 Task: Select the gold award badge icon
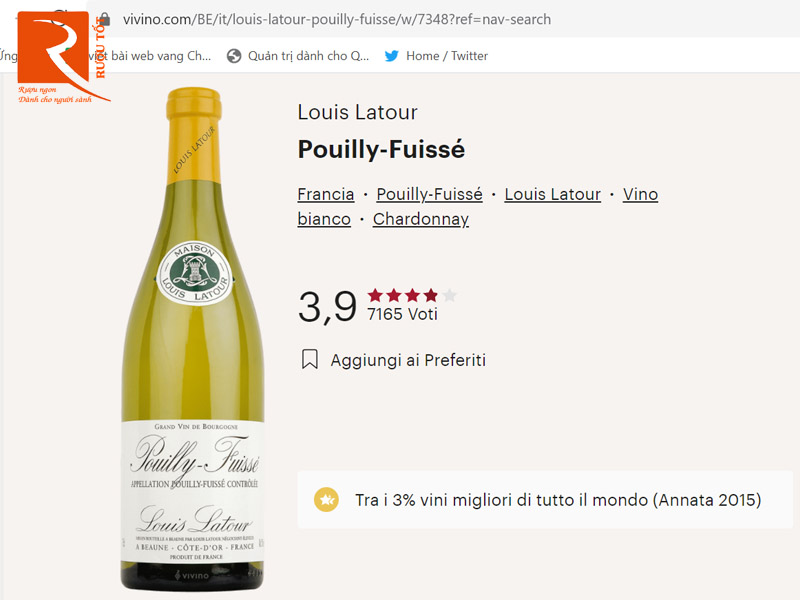(x=325, y=497)
